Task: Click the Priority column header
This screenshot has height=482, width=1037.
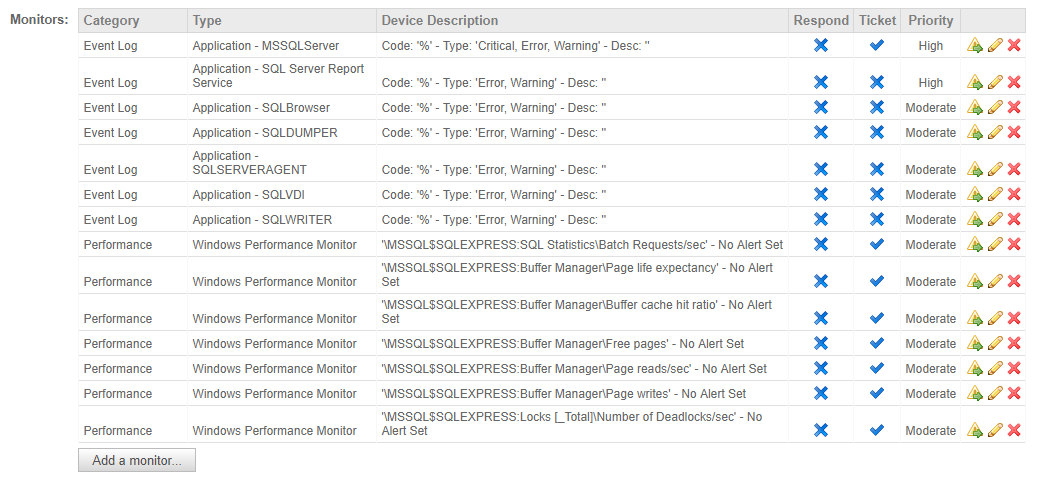Action: (x=931, y=20)
